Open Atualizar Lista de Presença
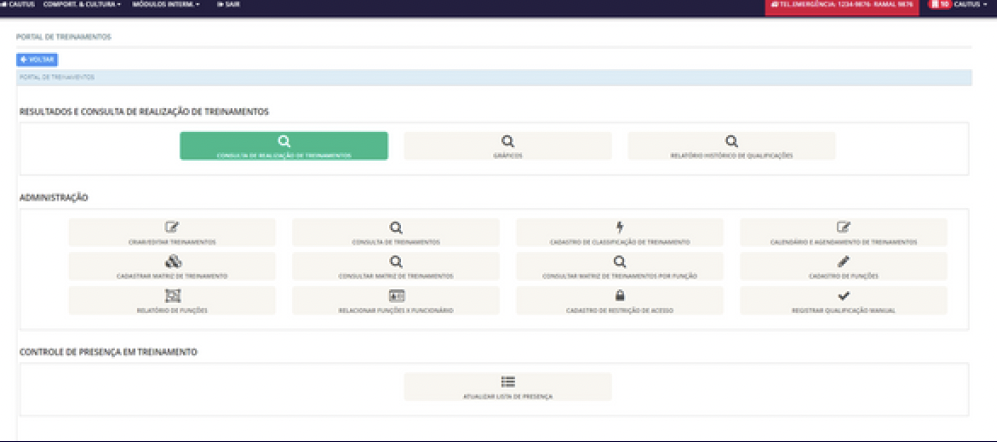The image size is (997, 442). 507,387
